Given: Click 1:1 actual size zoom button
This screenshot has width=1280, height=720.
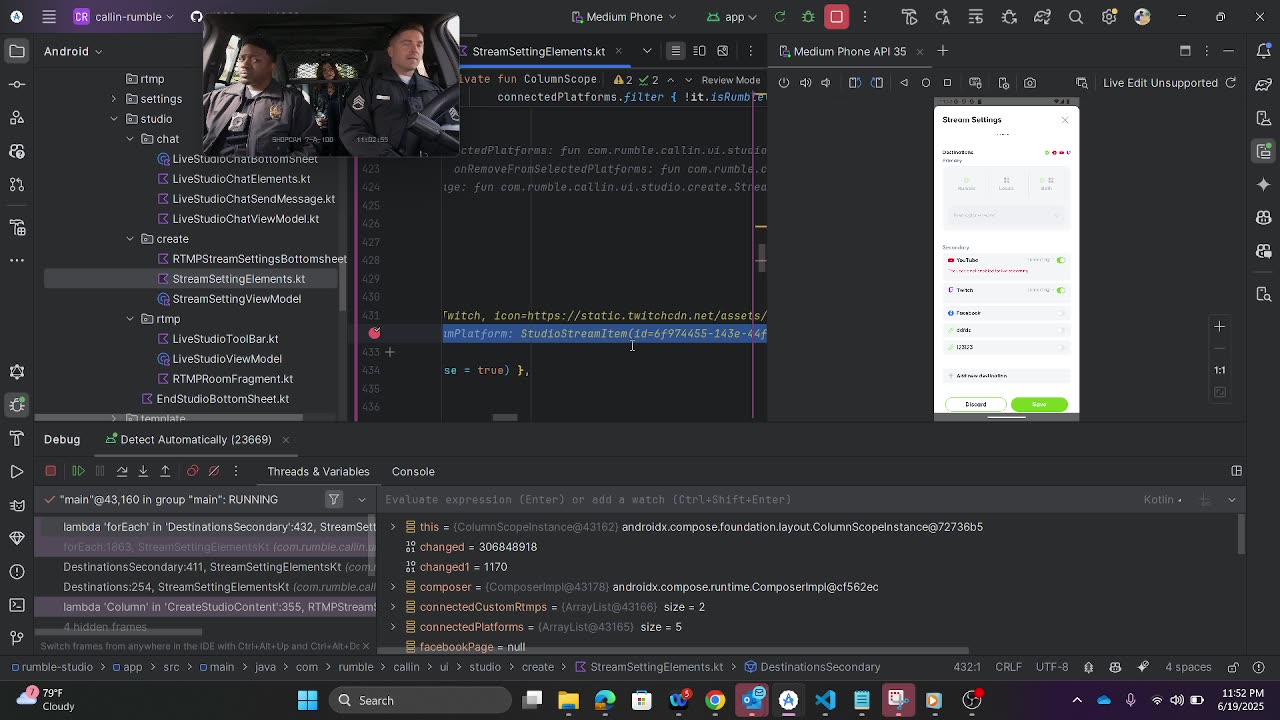Looking at the screenshot, I should coord(1220,370).
